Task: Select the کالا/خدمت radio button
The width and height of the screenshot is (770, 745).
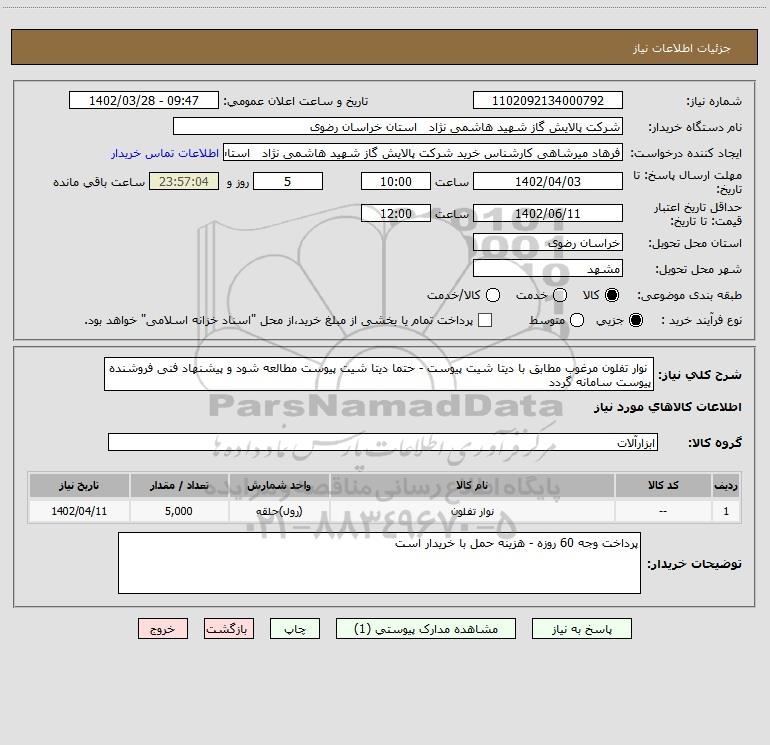Action: [x=493, y=295]
